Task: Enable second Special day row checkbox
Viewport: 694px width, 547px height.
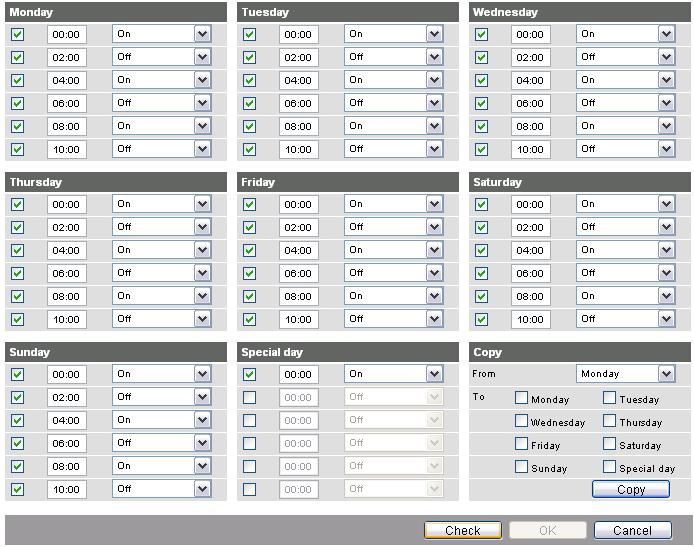Action: [x=249, y=397]
